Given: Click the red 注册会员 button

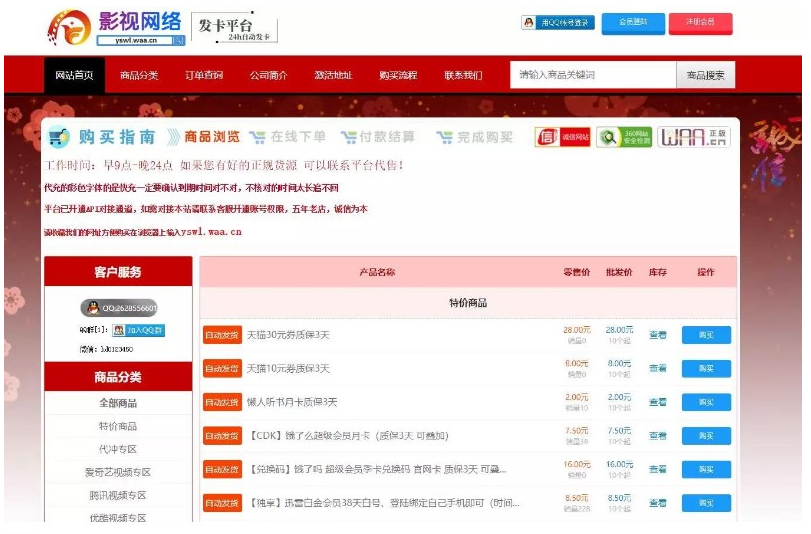Looking at the screenshot, I should tap(700, 23).
